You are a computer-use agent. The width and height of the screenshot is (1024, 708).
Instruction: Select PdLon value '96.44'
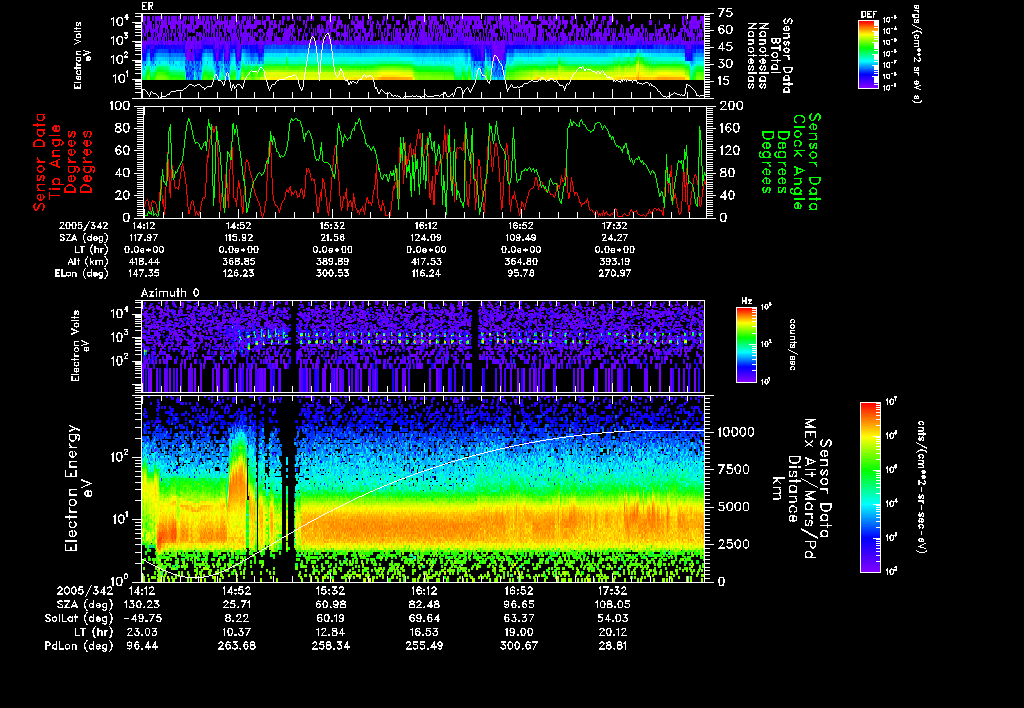(142, 645)
